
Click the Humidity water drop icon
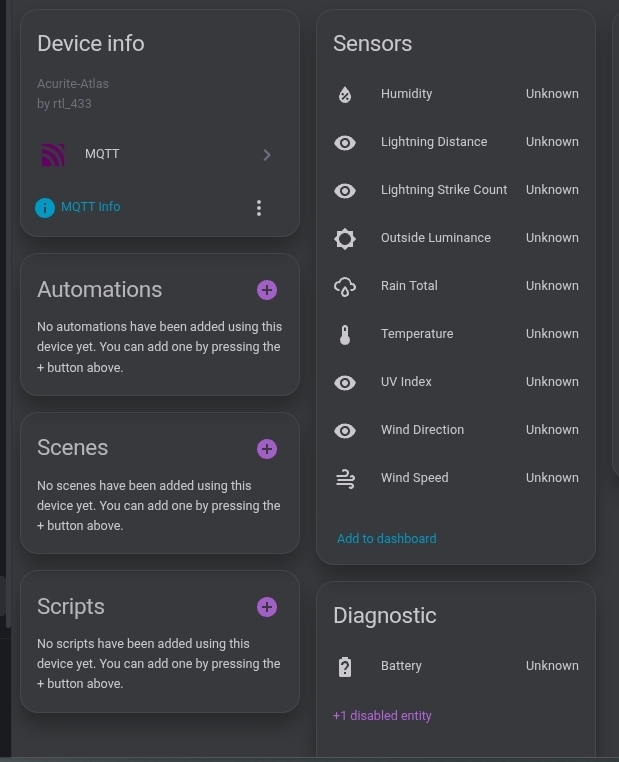coord(345,94)
